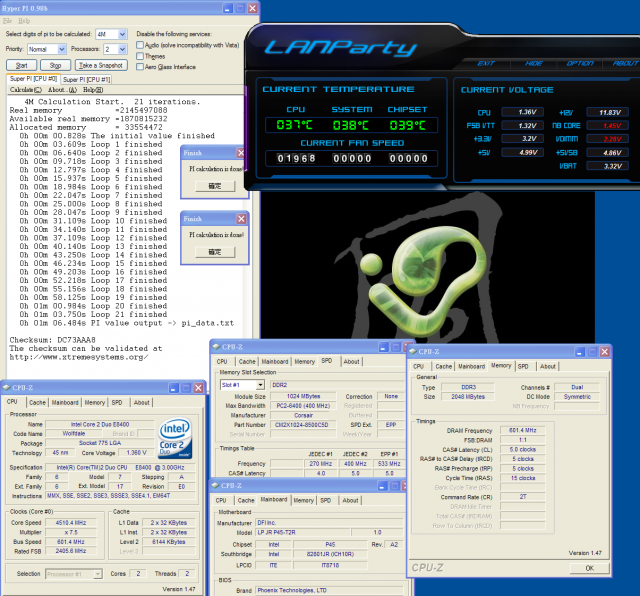
Task: Open the Processor #1 selection dropdown
Action: (98, 574)
